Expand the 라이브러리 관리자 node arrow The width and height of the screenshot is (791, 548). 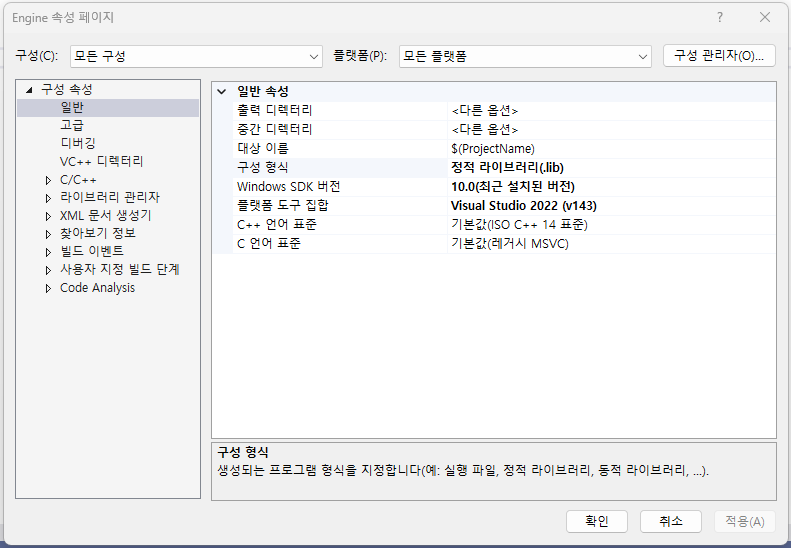click(x=48, y=198)
